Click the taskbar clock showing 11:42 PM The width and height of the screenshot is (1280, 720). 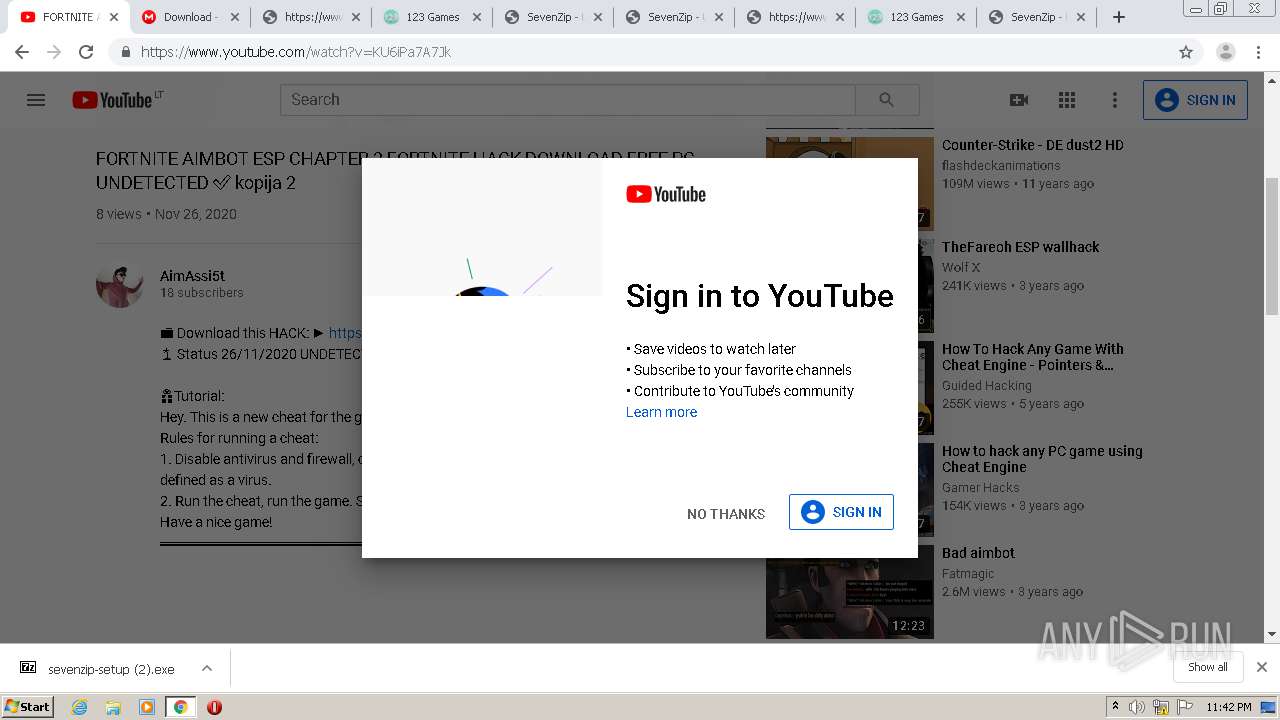pos(1228,707)
